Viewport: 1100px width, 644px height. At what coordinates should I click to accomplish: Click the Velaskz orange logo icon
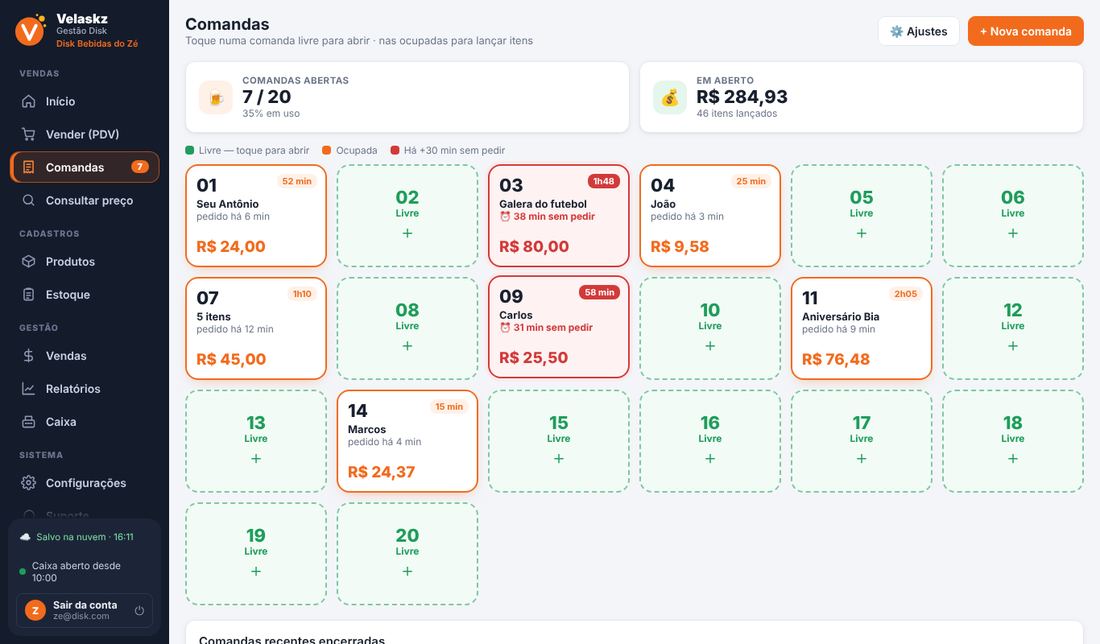coord(29,31)
